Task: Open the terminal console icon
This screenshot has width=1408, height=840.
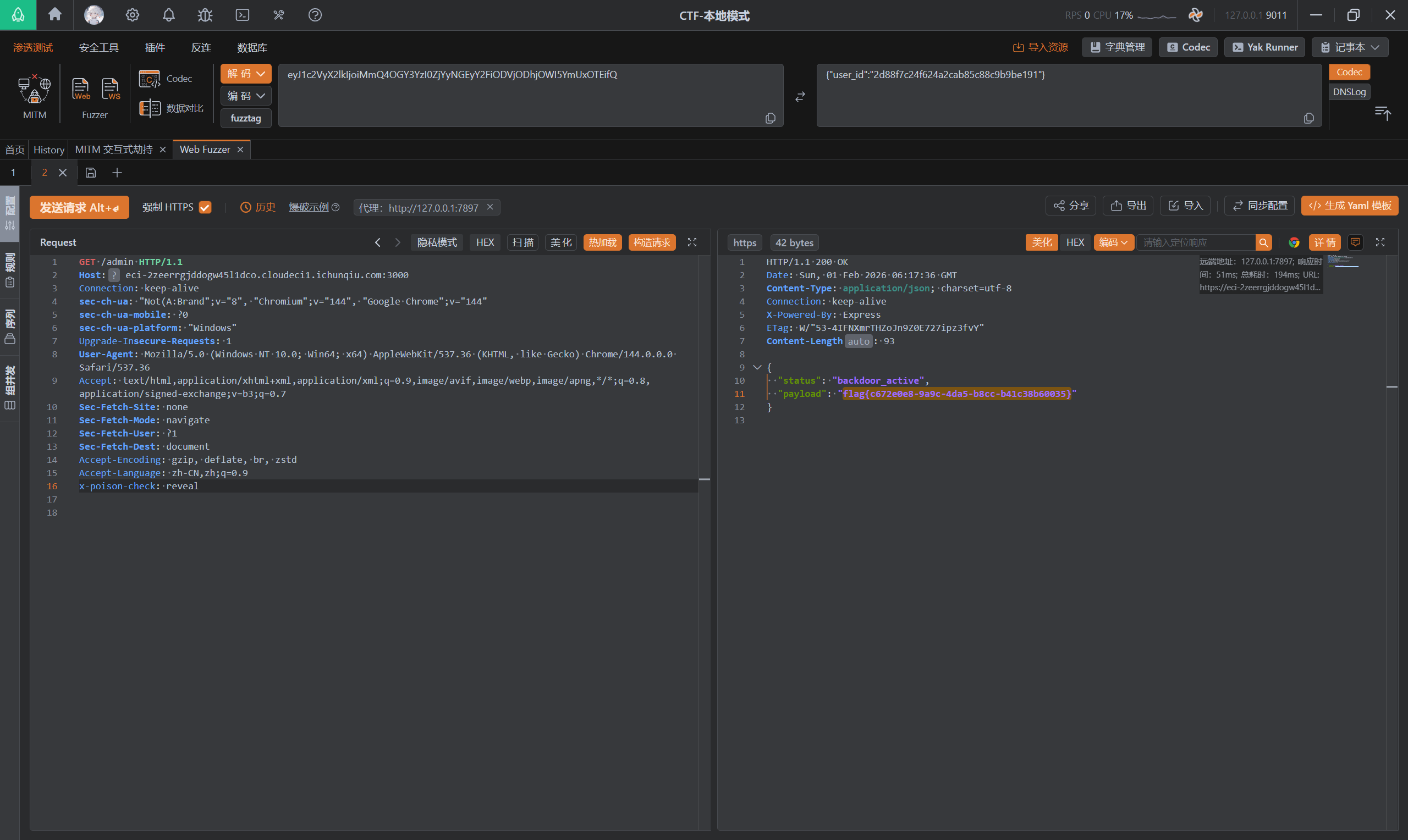Action: tap(243, 15)
